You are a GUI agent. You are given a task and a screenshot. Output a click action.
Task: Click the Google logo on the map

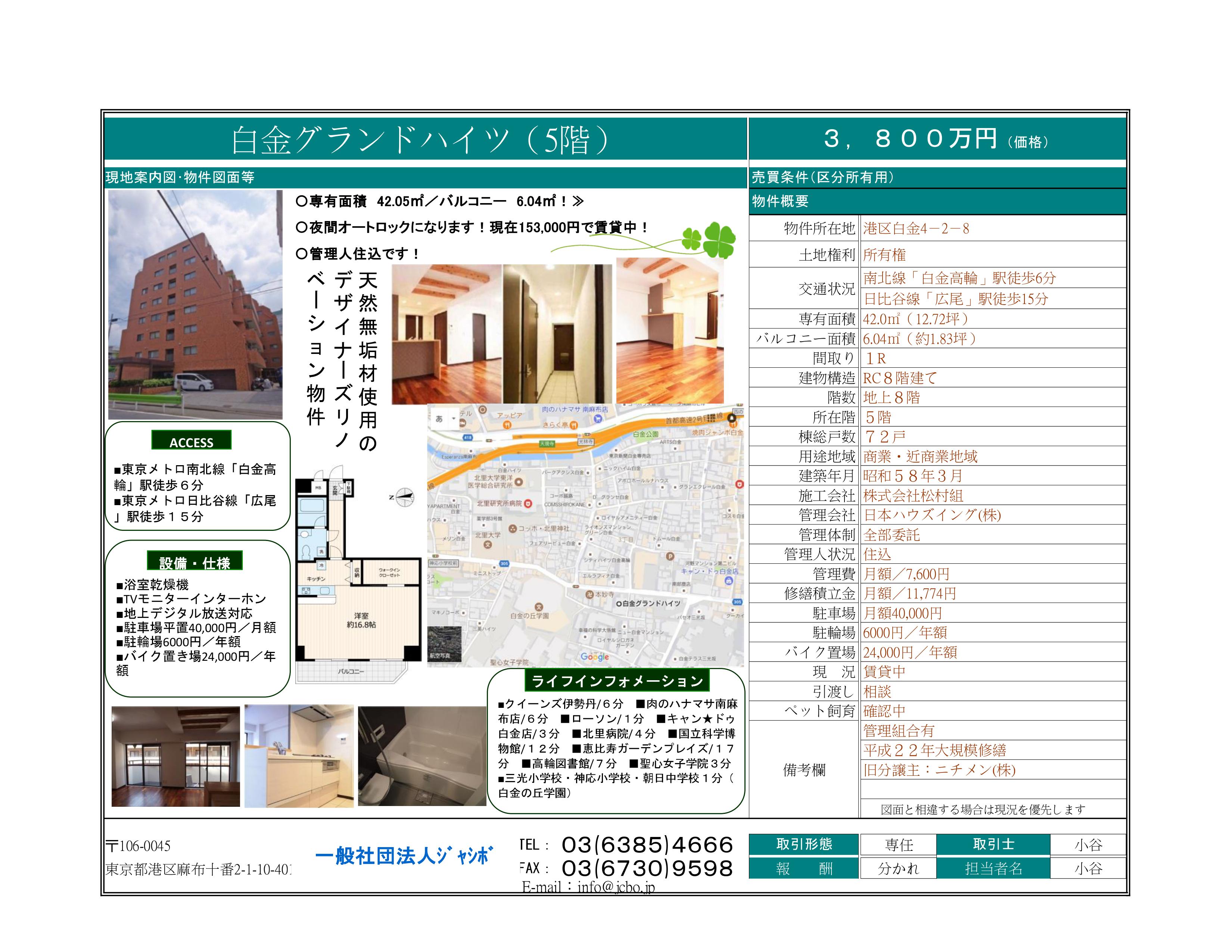(x=595, y=656)
